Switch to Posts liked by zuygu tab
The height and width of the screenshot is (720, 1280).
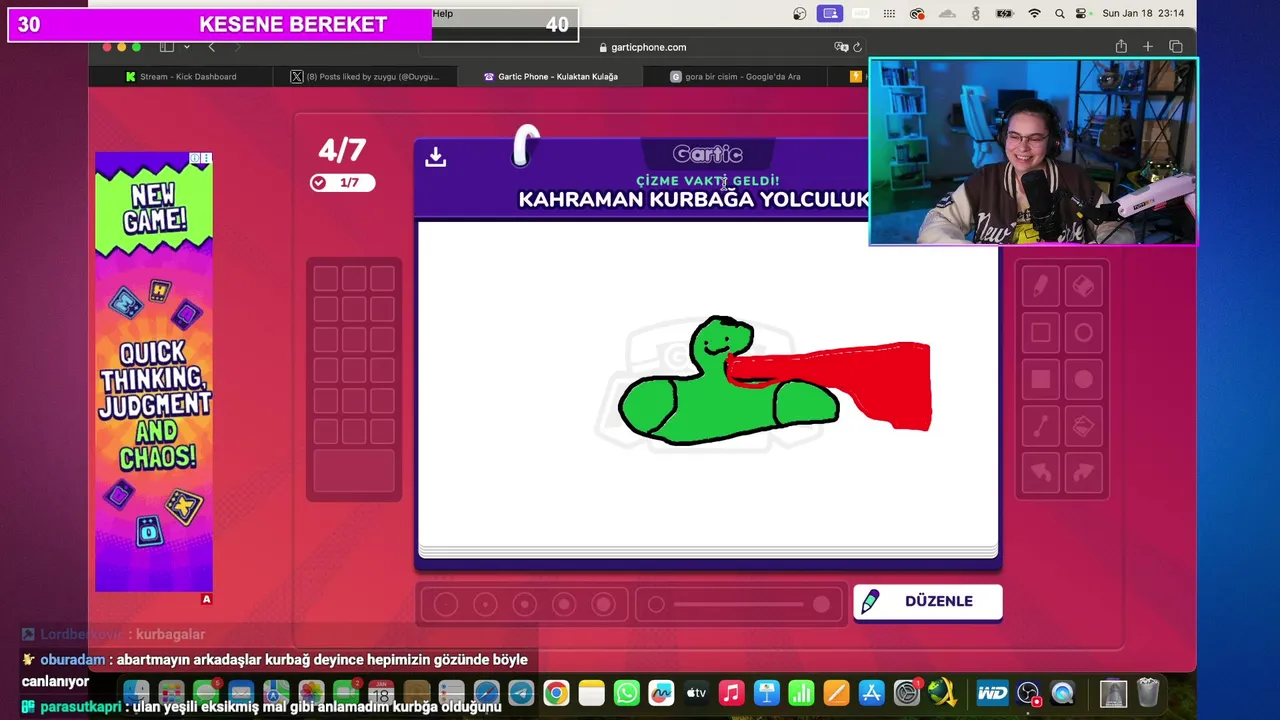[x=365, y=77]
